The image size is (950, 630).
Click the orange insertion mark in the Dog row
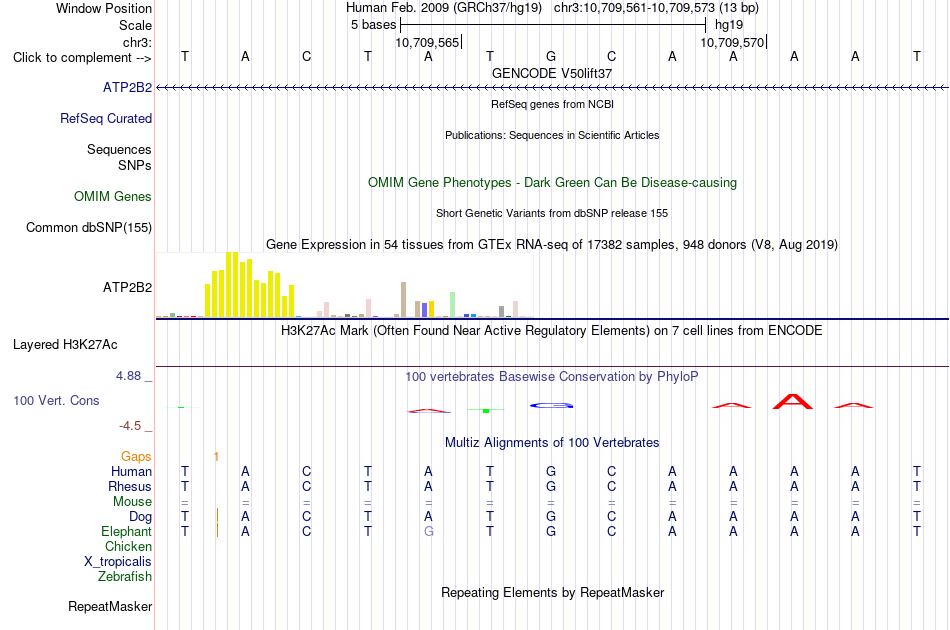218,516
